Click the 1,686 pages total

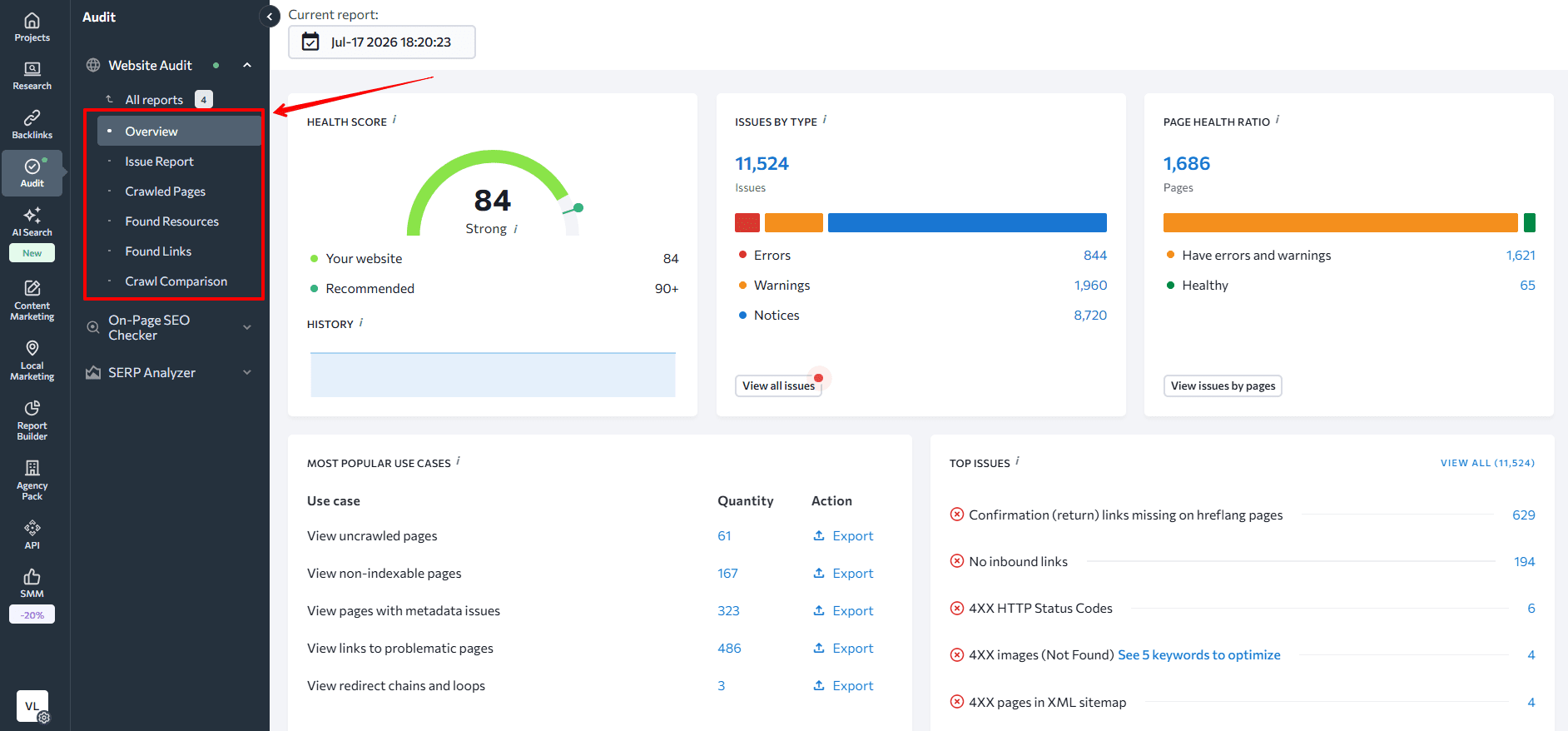1187,163
